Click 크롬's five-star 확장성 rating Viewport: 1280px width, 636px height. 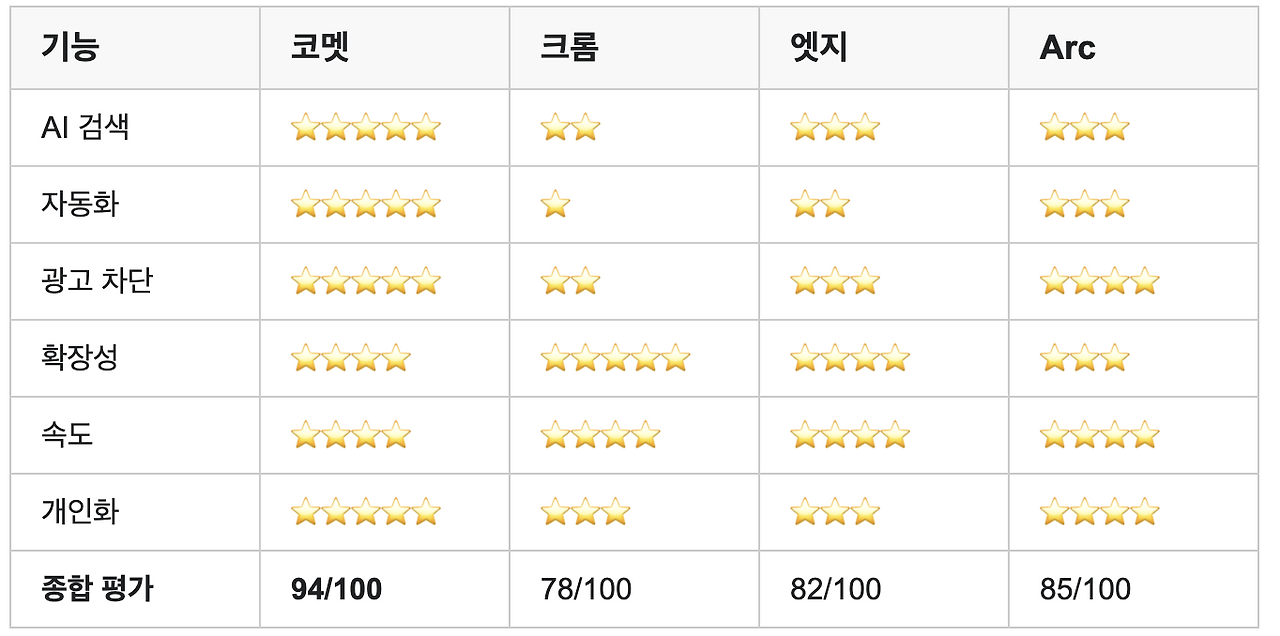tap(615, 358)
